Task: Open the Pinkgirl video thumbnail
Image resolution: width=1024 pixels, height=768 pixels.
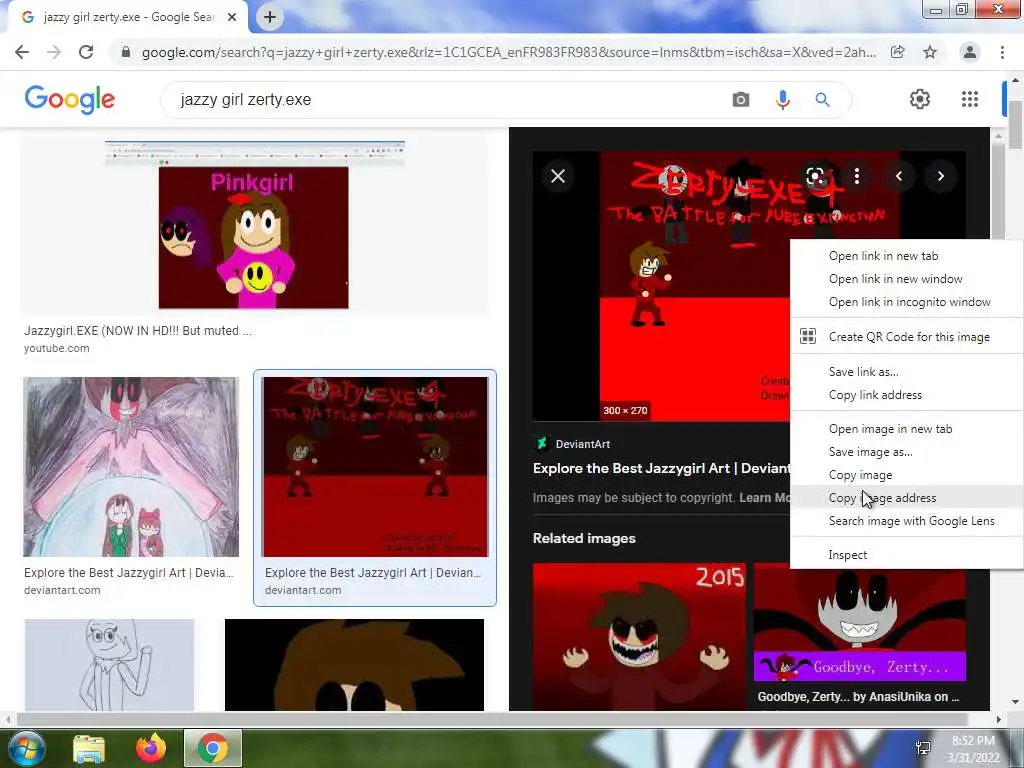Action: coord(254,225)
